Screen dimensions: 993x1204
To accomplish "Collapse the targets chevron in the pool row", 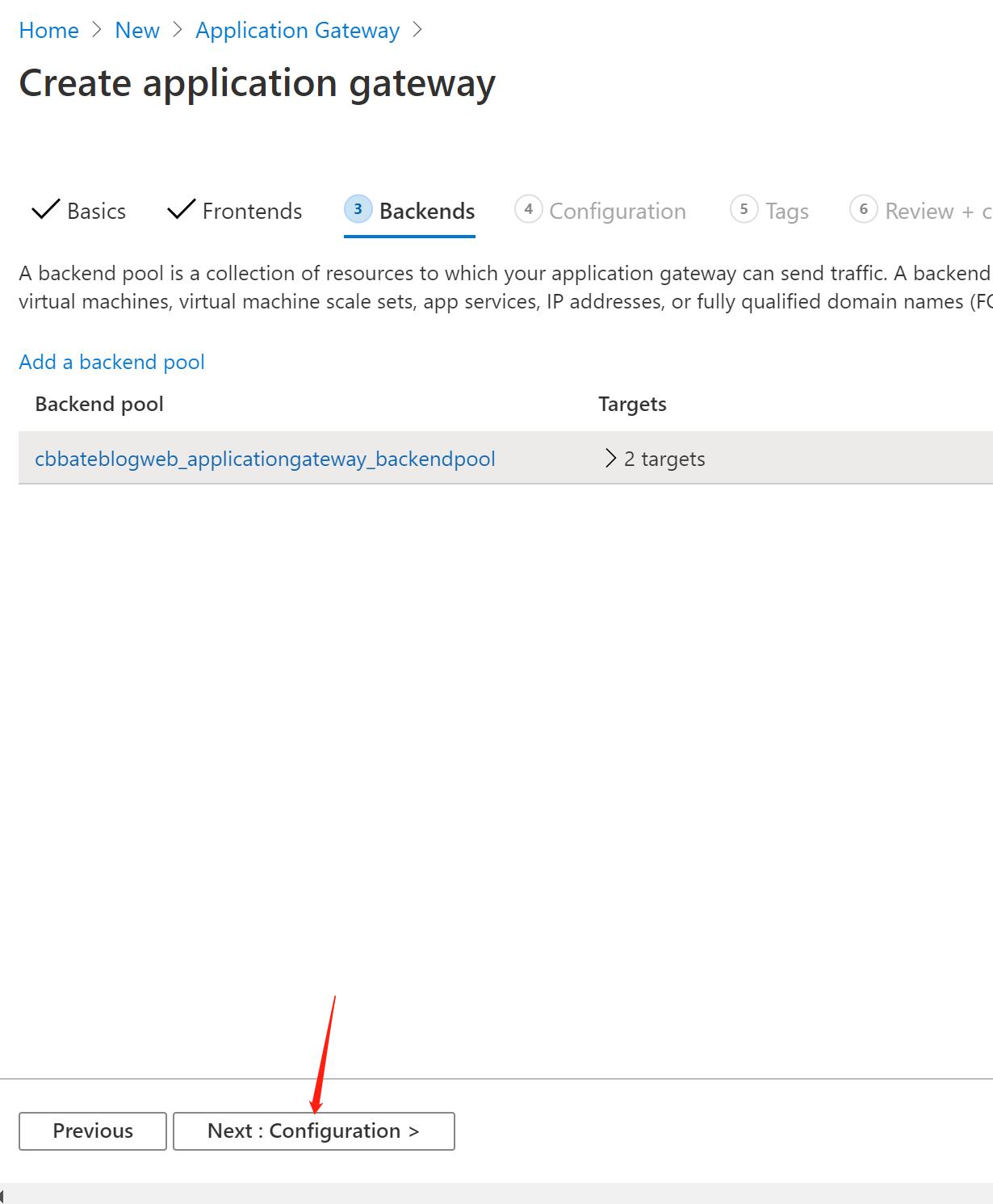I will coord(611,458).
